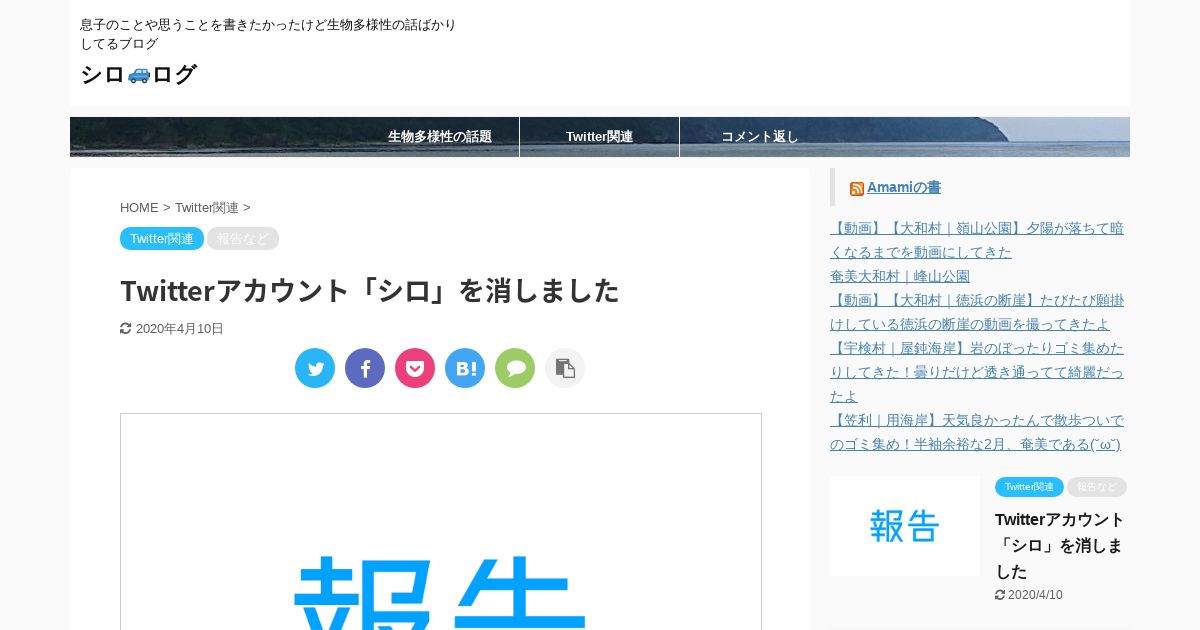Click the sidebar 報告 post thumbnail
1200x630 pixels.
pyautogui.click(x=905, y=526)
